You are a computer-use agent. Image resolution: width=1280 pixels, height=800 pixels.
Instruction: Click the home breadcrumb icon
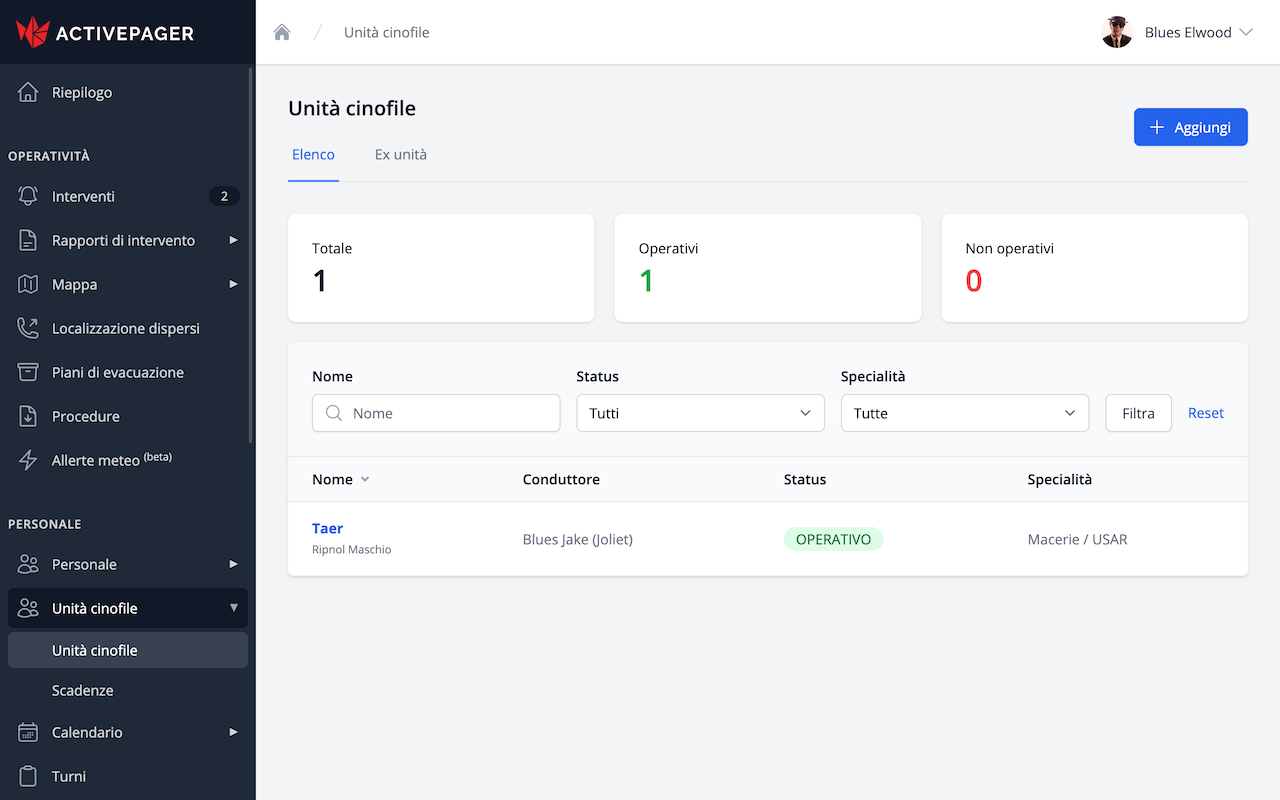pyautogui.click(x=282, y=32)
